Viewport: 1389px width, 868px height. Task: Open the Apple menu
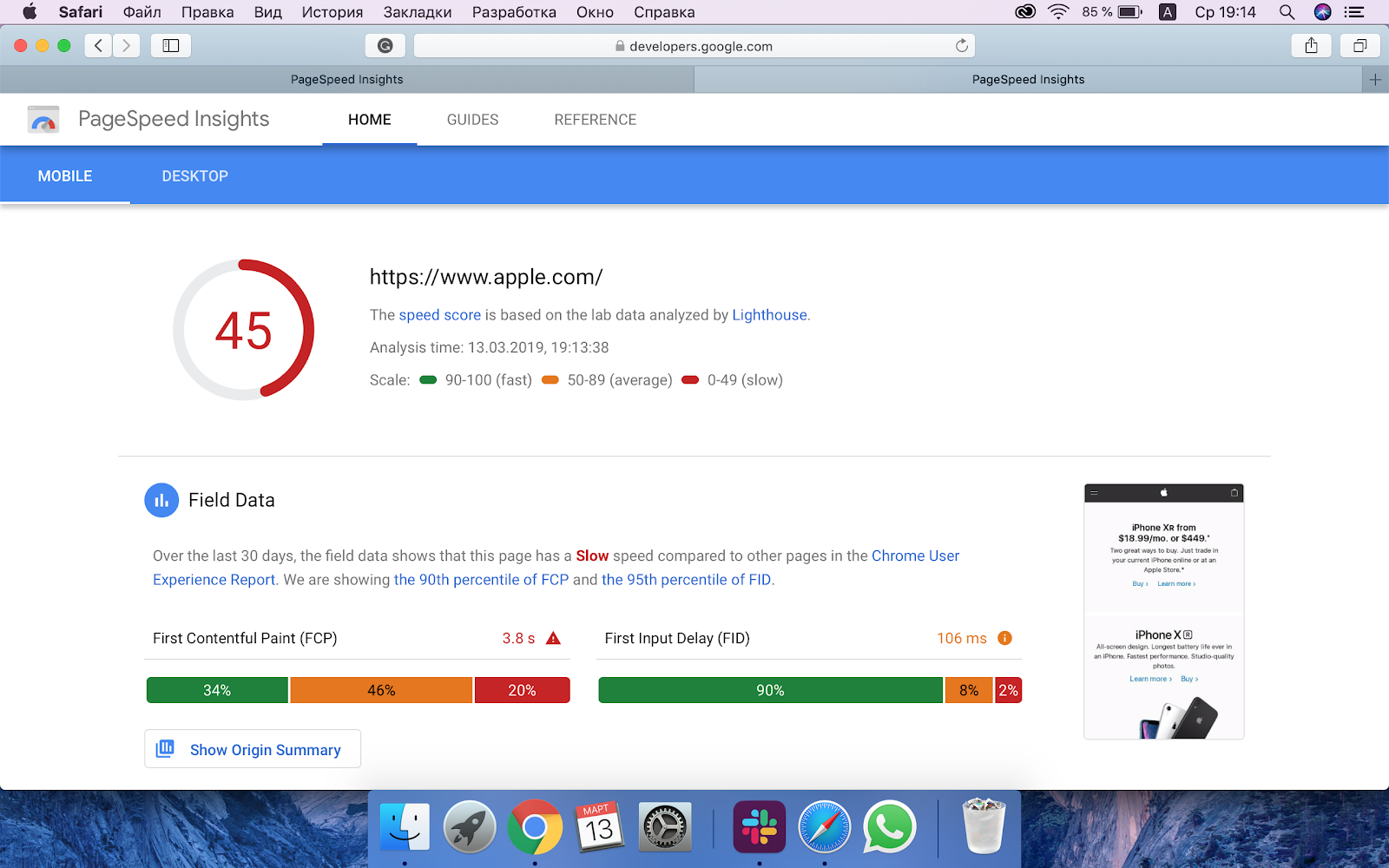tap(30, 12)
